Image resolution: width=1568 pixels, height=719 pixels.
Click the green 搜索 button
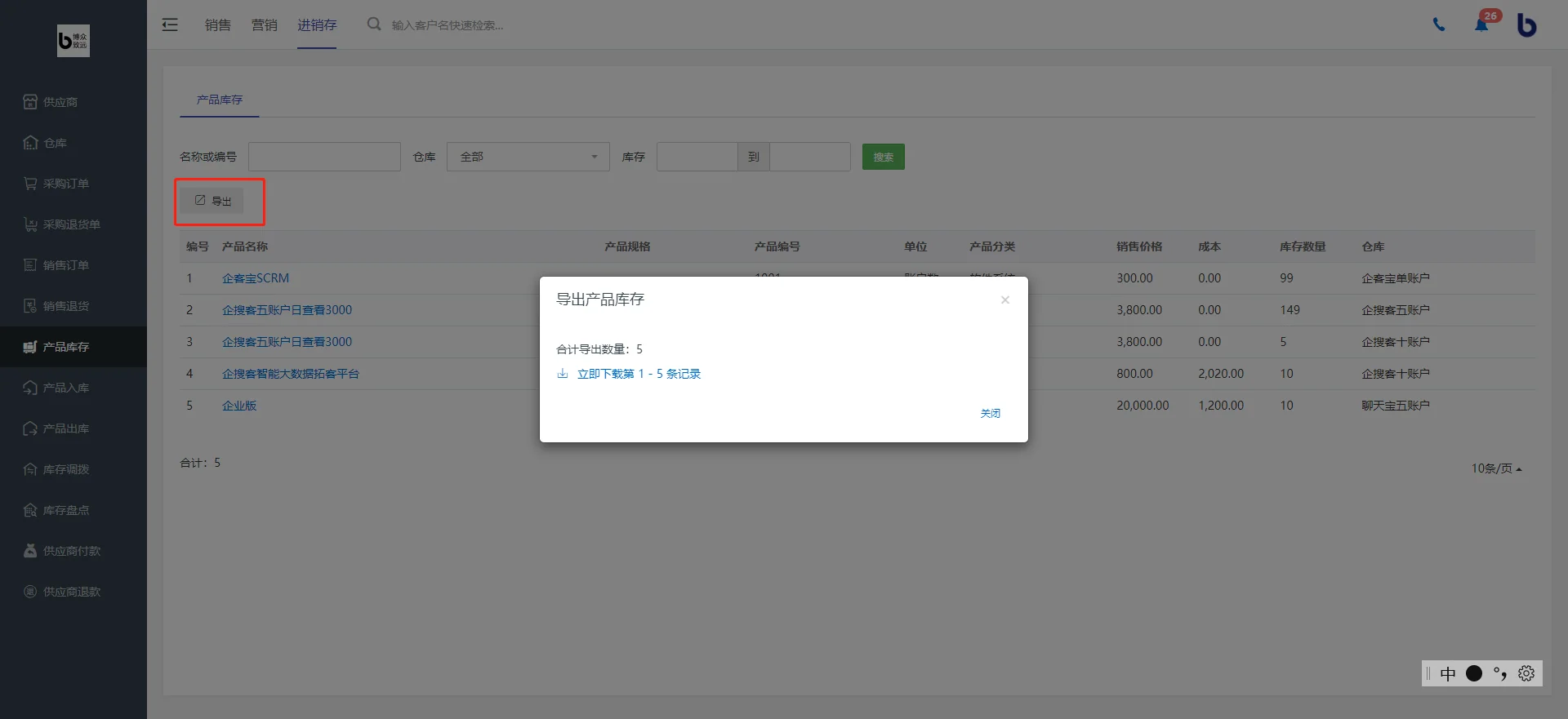(884, 157)
